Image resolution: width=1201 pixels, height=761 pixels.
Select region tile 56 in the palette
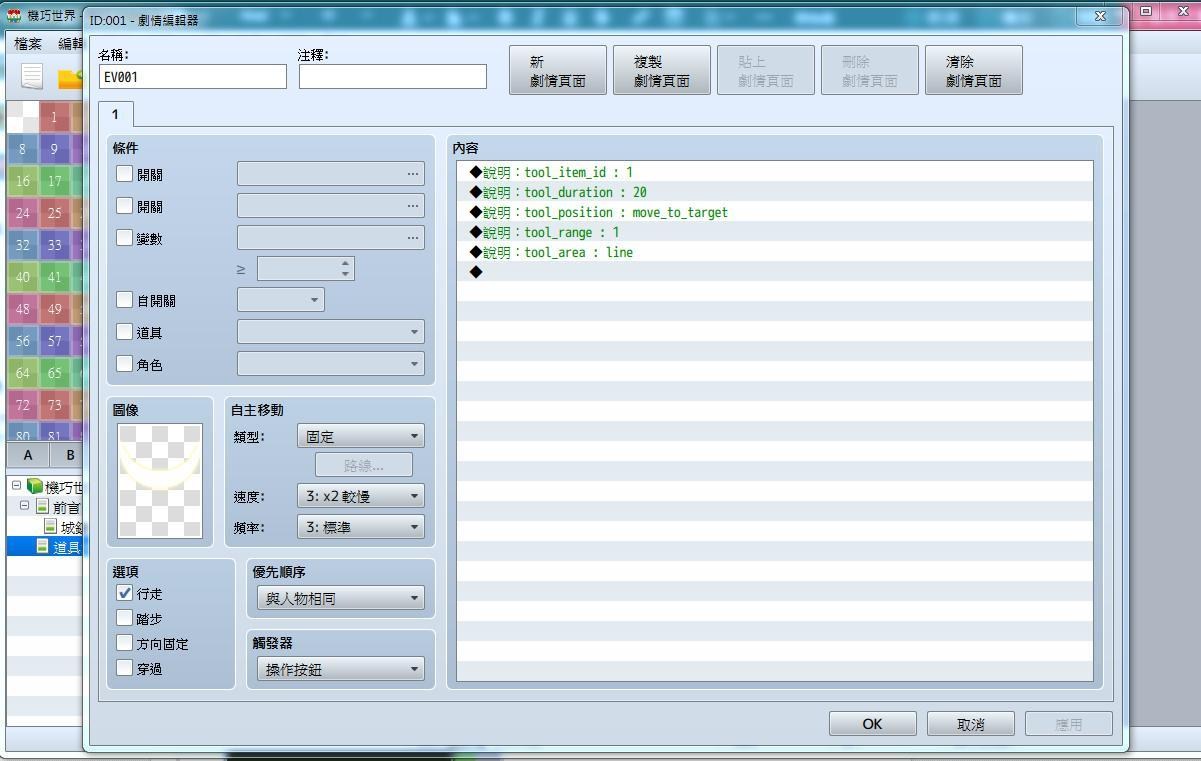pyautogui.click(x=23, y=341)
